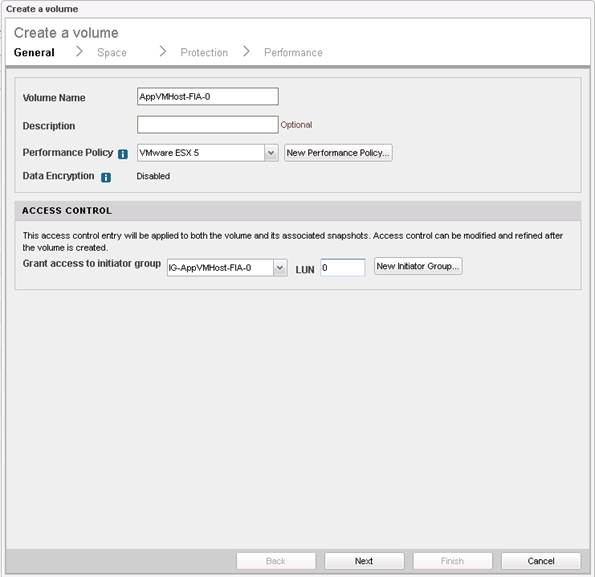Viewport: 595px width, 577px height.
Task: Click in the Volume Name field
Action: click(208, 97)
